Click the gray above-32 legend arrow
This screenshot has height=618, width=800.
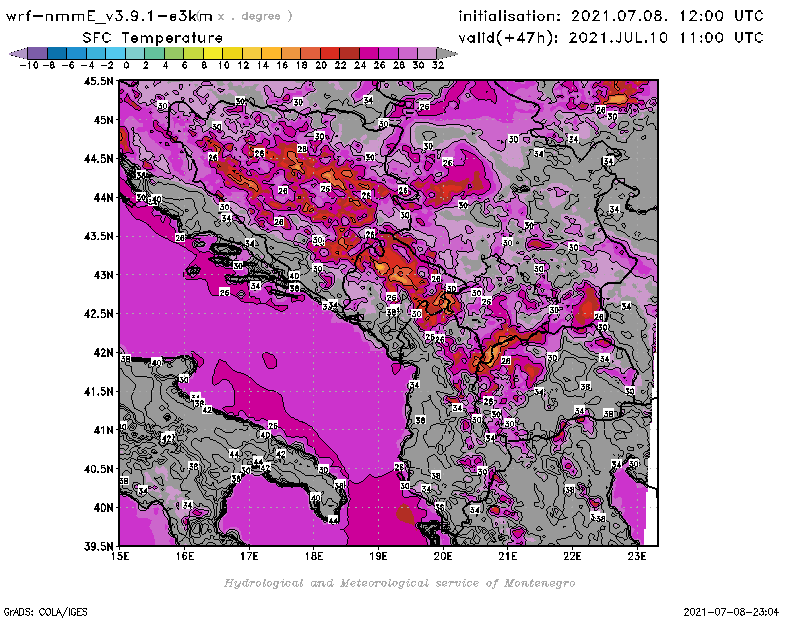click(447, 53)
